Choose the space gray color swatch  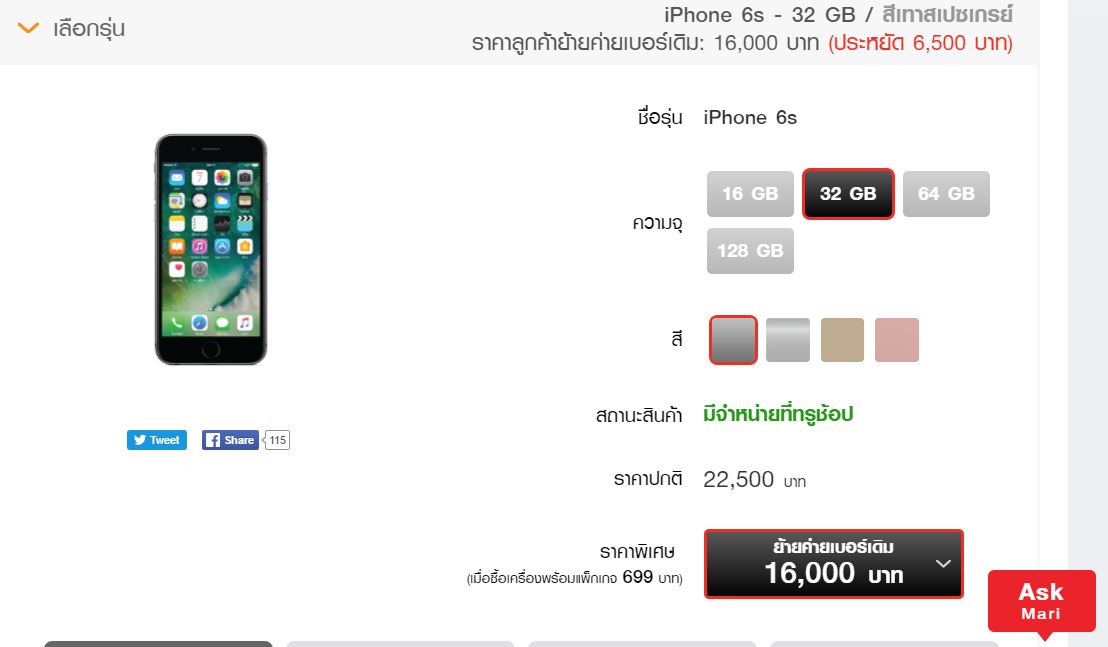tap(733, 340)
